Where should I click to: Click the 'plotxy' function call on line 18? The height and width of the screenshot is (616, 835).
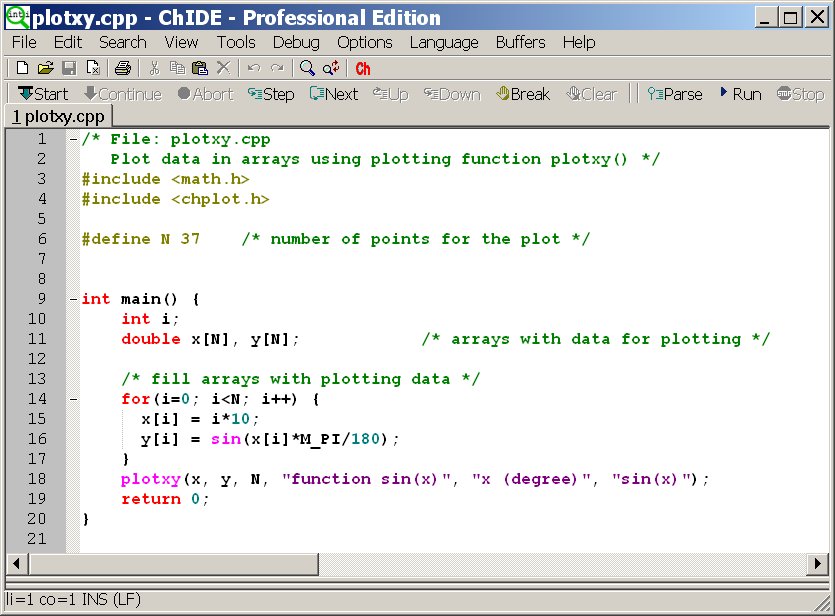(x=151, y=479)
